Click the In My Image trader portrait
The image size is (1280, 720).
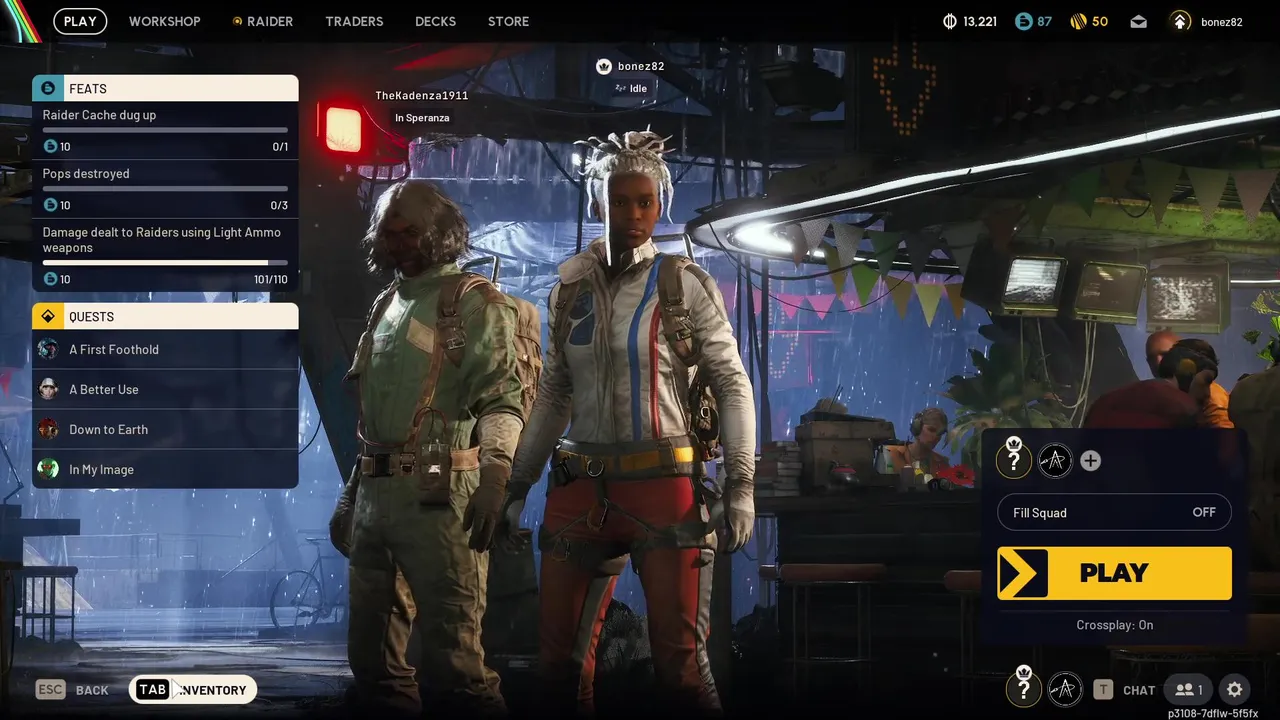pyautogui.click(x=48, y=469)
